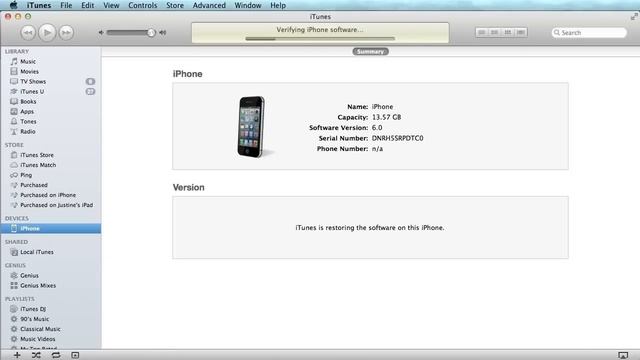Viewport: 640px width, 360px height.
Task: Open Genius Mixes
Action: [x=38, y=285]
